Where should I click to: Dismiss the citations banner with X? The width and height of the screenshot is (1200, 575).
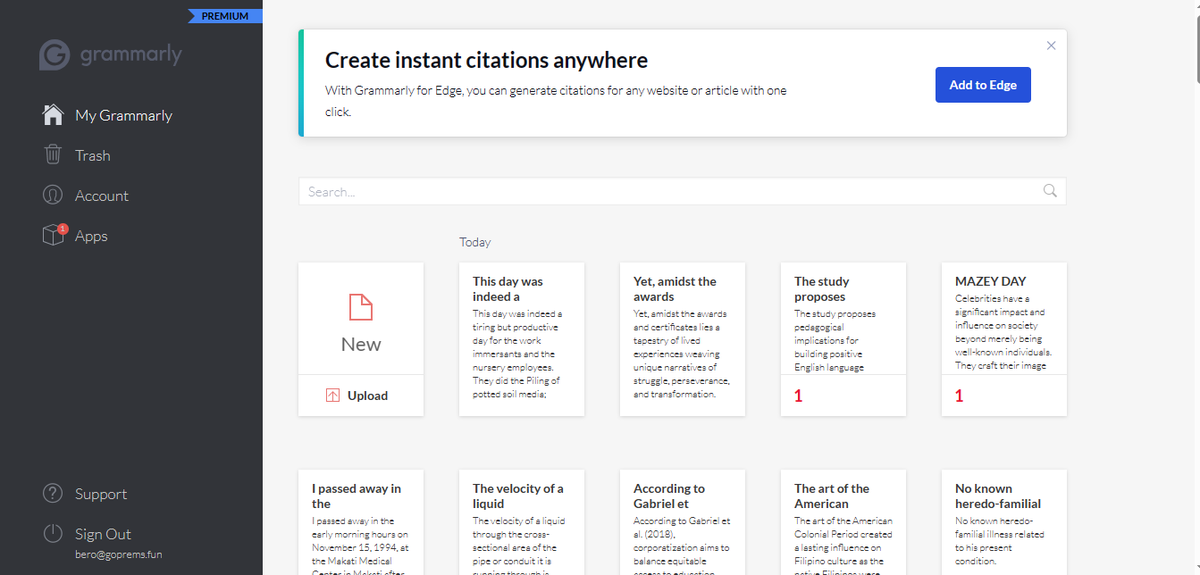(x=1051, y=45)
